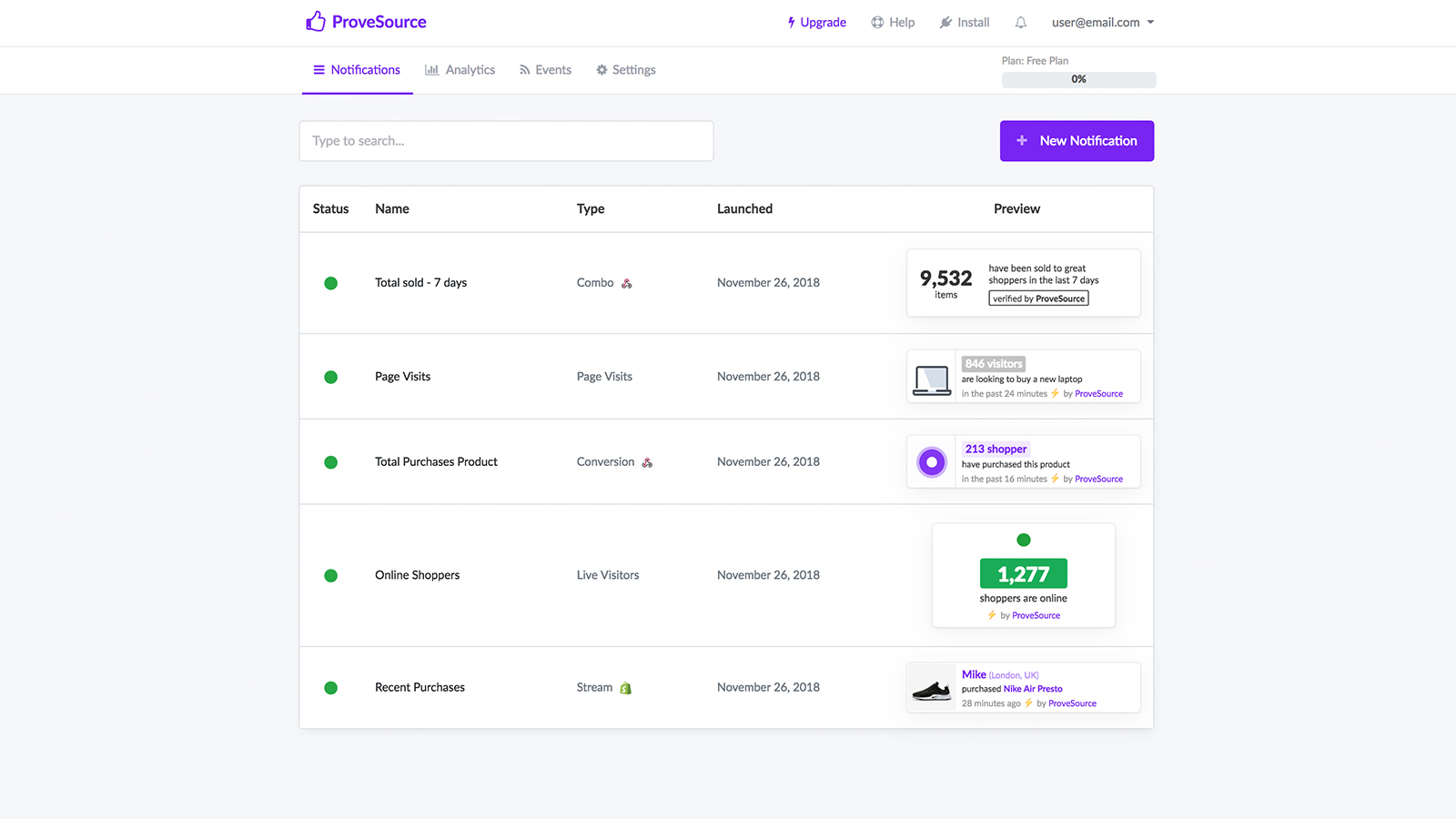Open the Recent Purchases notification
The height and width of the screenshot is (819, 1456).
coord(420,688)
